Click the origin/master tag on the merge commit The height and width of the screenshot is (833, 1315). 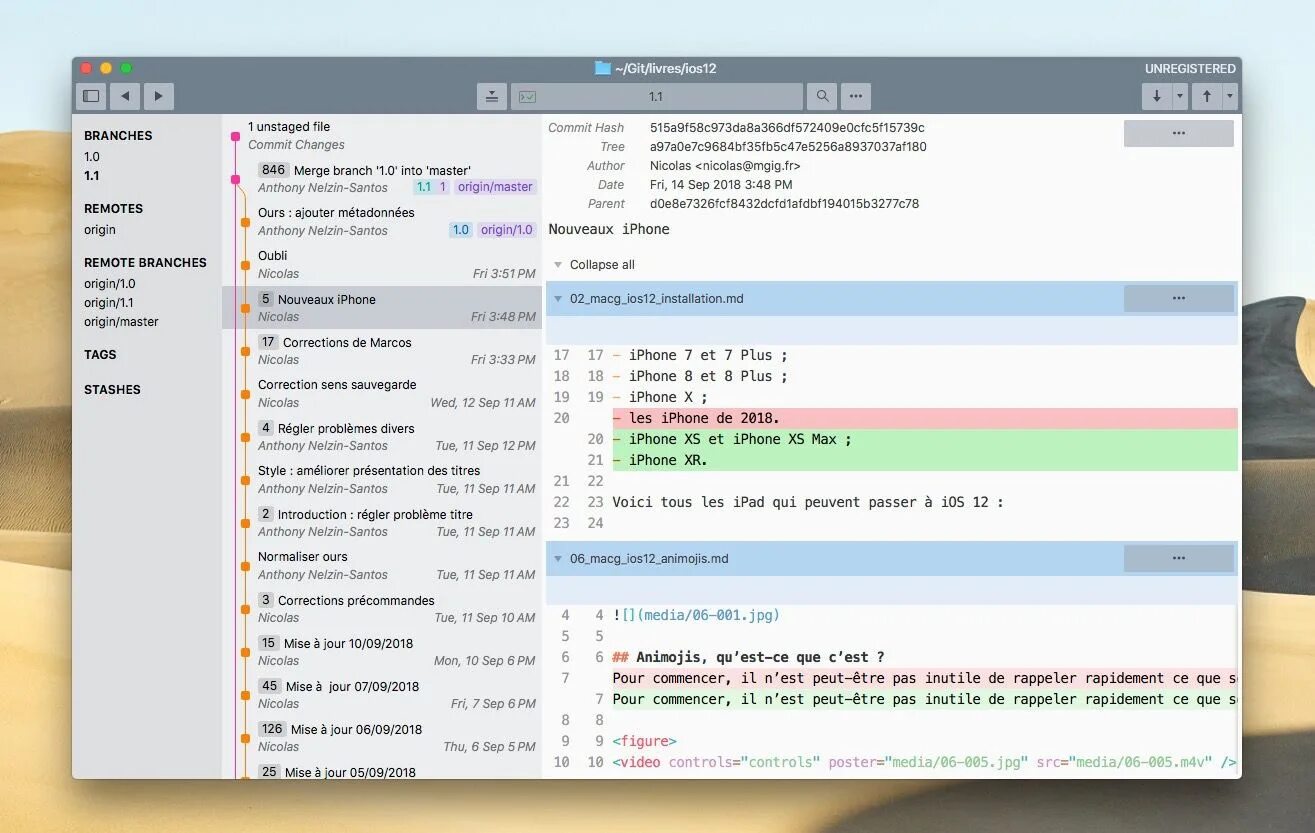click(495, 187)
